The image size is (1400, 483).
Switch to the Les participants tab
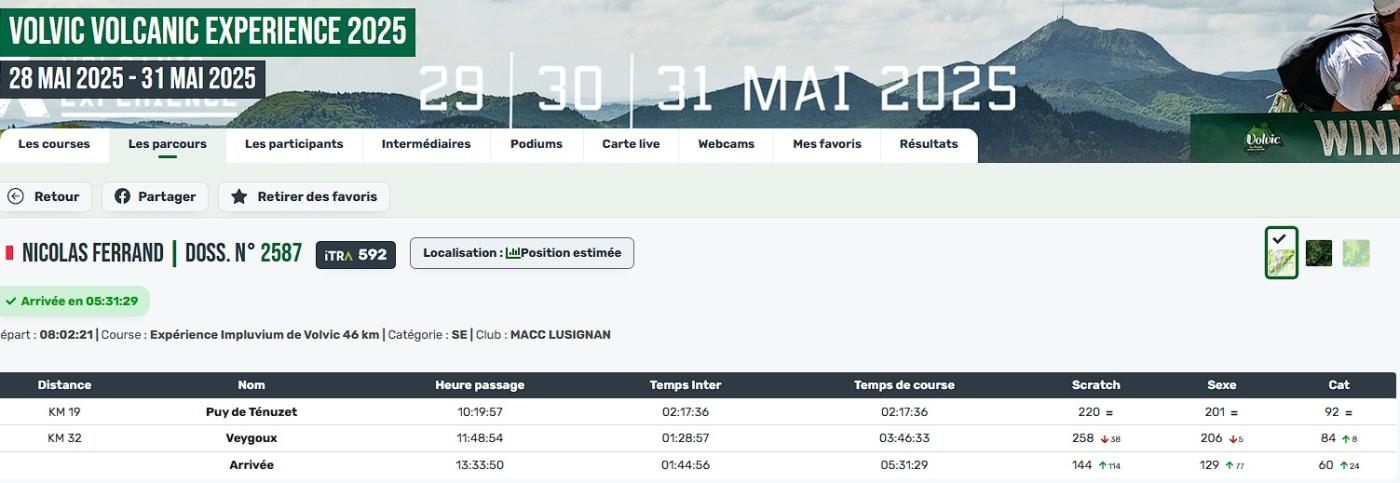(294, 144)
